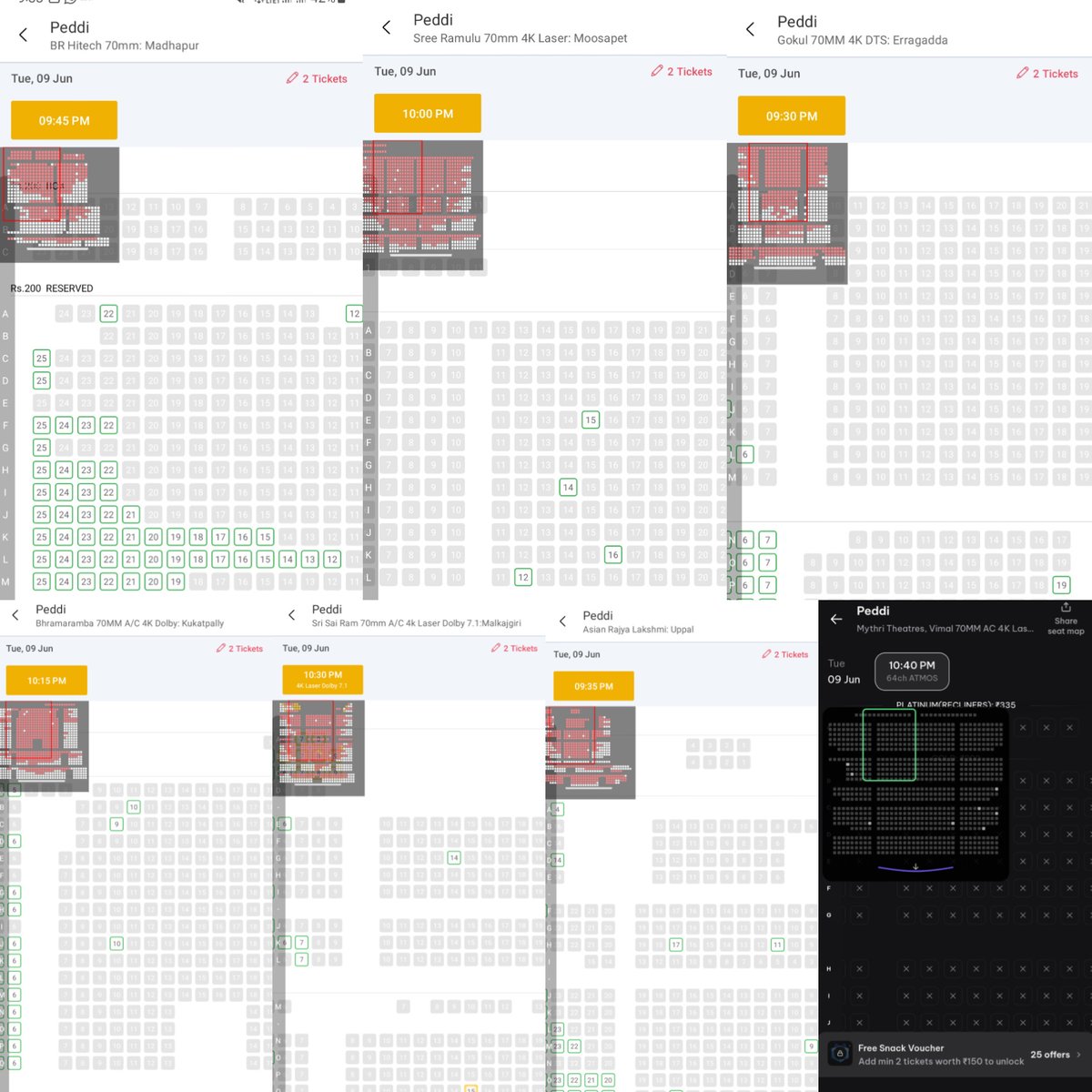Pick seat 10 in row B at Bhramaramba

click(x=133, y=807)
